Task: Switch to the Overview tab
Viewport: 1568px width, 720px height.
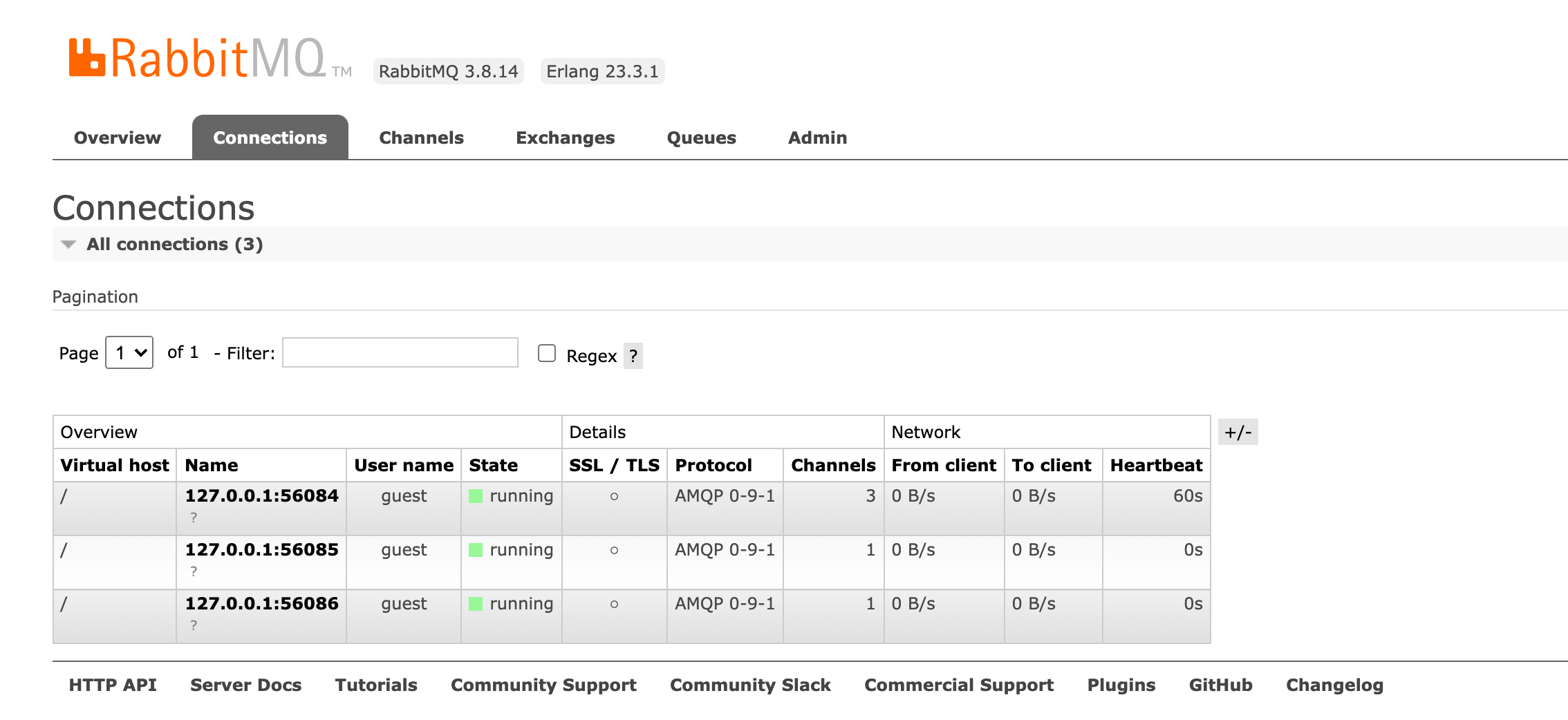Action: point(116,137)
